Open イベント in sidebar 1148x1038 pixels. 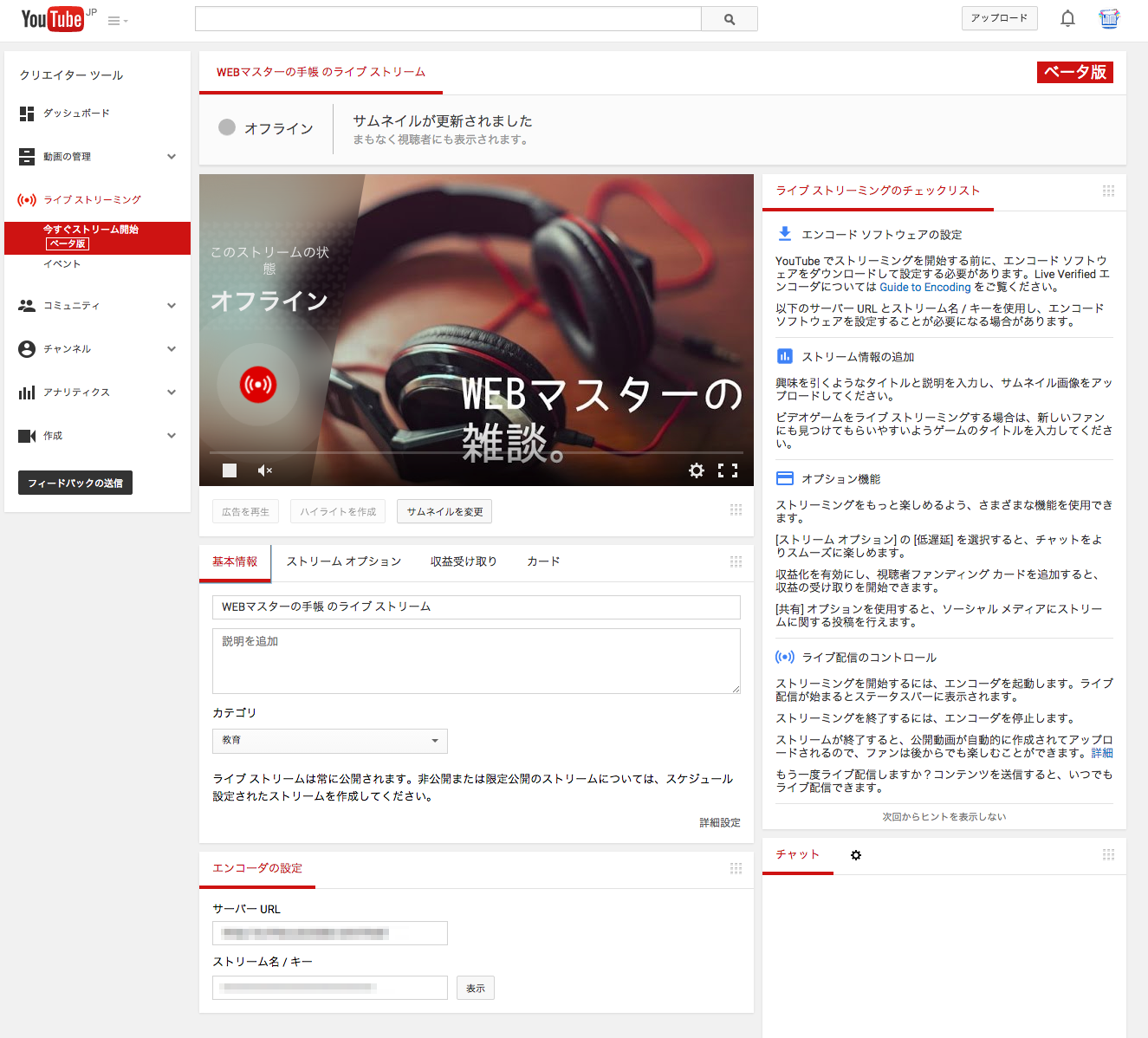[62, 264]
